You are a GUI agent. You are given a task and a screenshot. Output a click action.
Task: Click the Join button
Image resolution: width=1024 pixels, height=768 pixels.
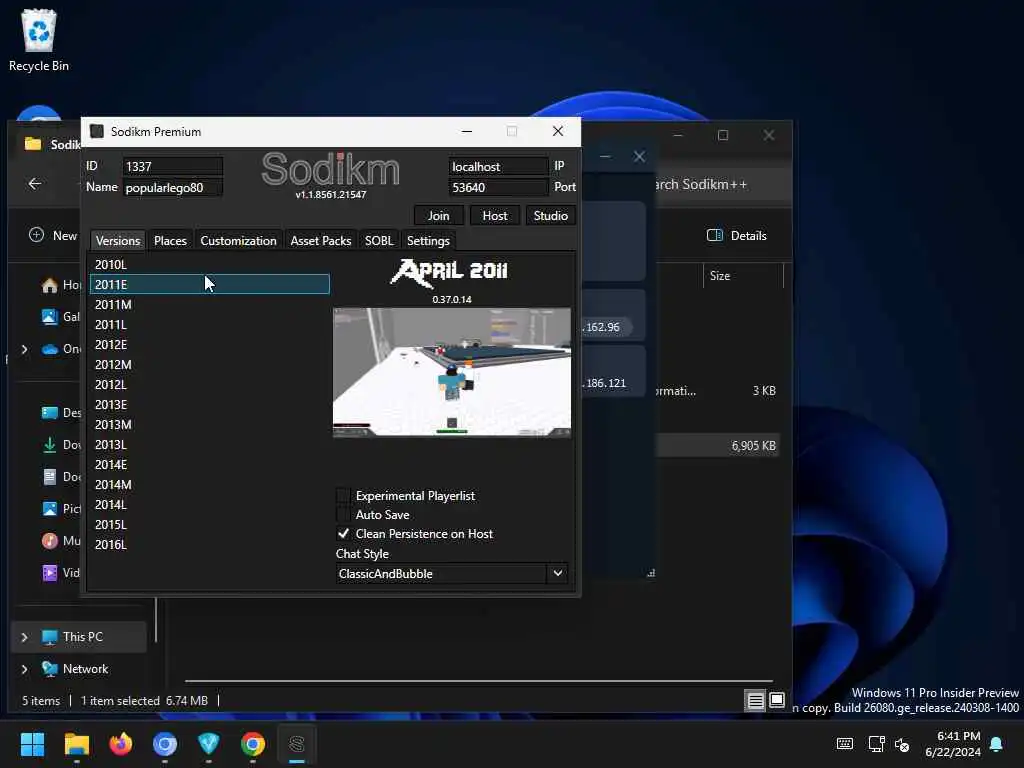tap(439, 216)
